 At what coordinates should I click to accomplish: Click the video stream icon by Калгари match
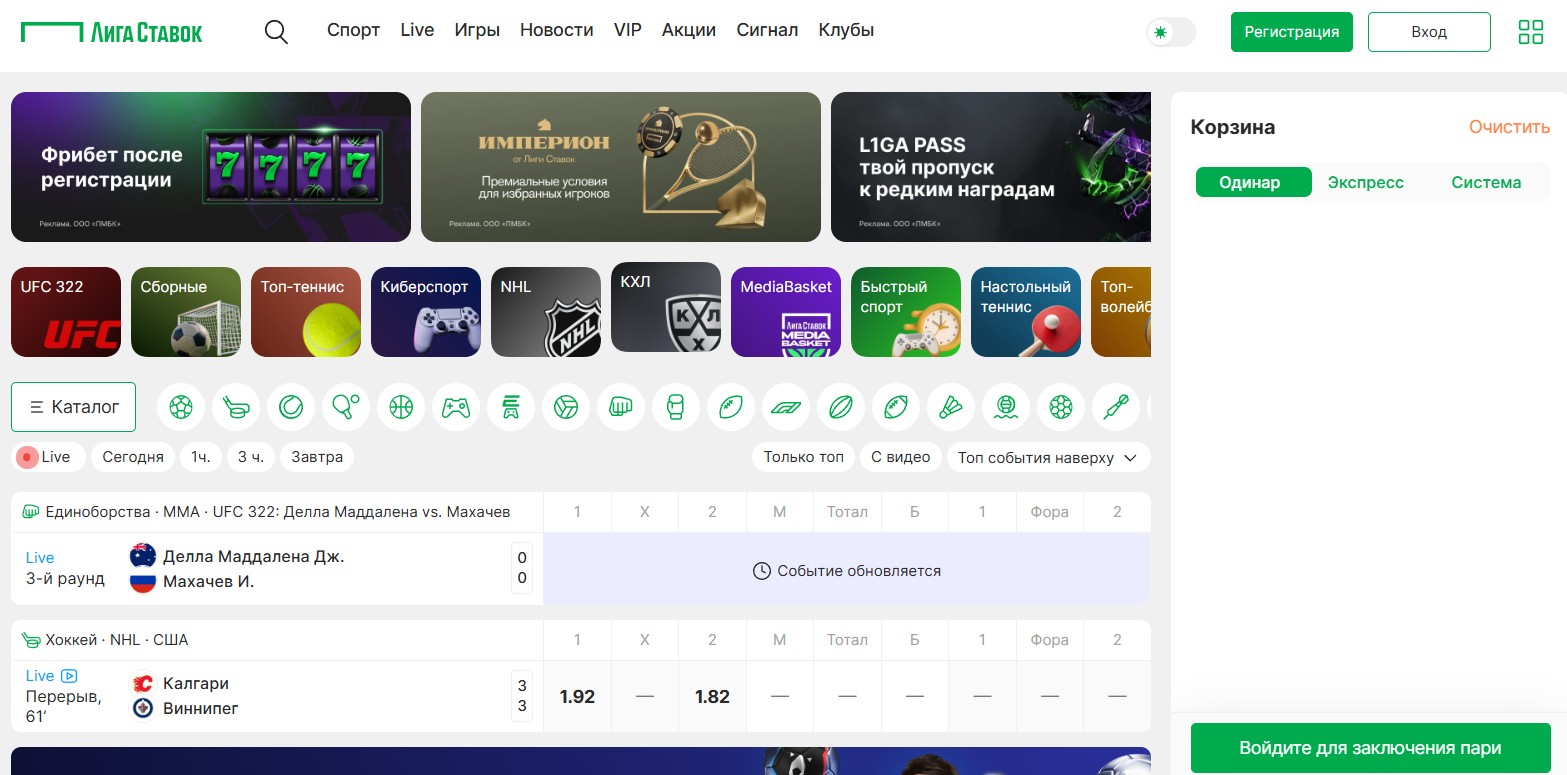[69, 676]
